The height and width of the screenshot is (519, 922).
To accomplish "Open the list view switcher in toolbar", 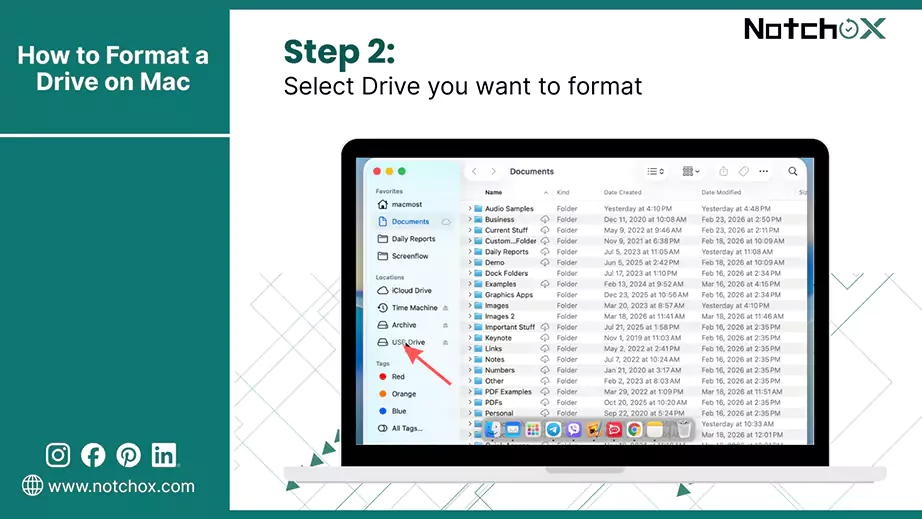I will [x=655, y=172].
